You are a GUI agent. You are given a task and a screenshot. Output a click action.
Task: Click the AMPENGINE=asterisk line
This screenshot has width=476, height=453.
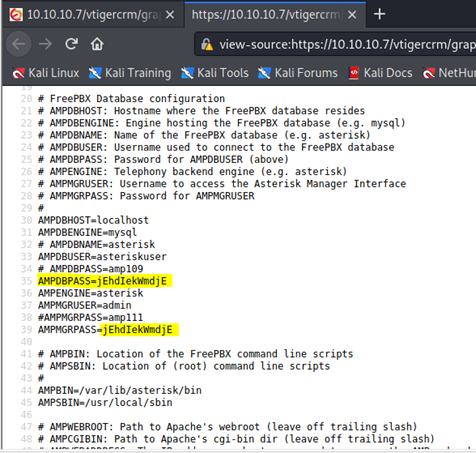pyautogui.click(x=90, y=293)
